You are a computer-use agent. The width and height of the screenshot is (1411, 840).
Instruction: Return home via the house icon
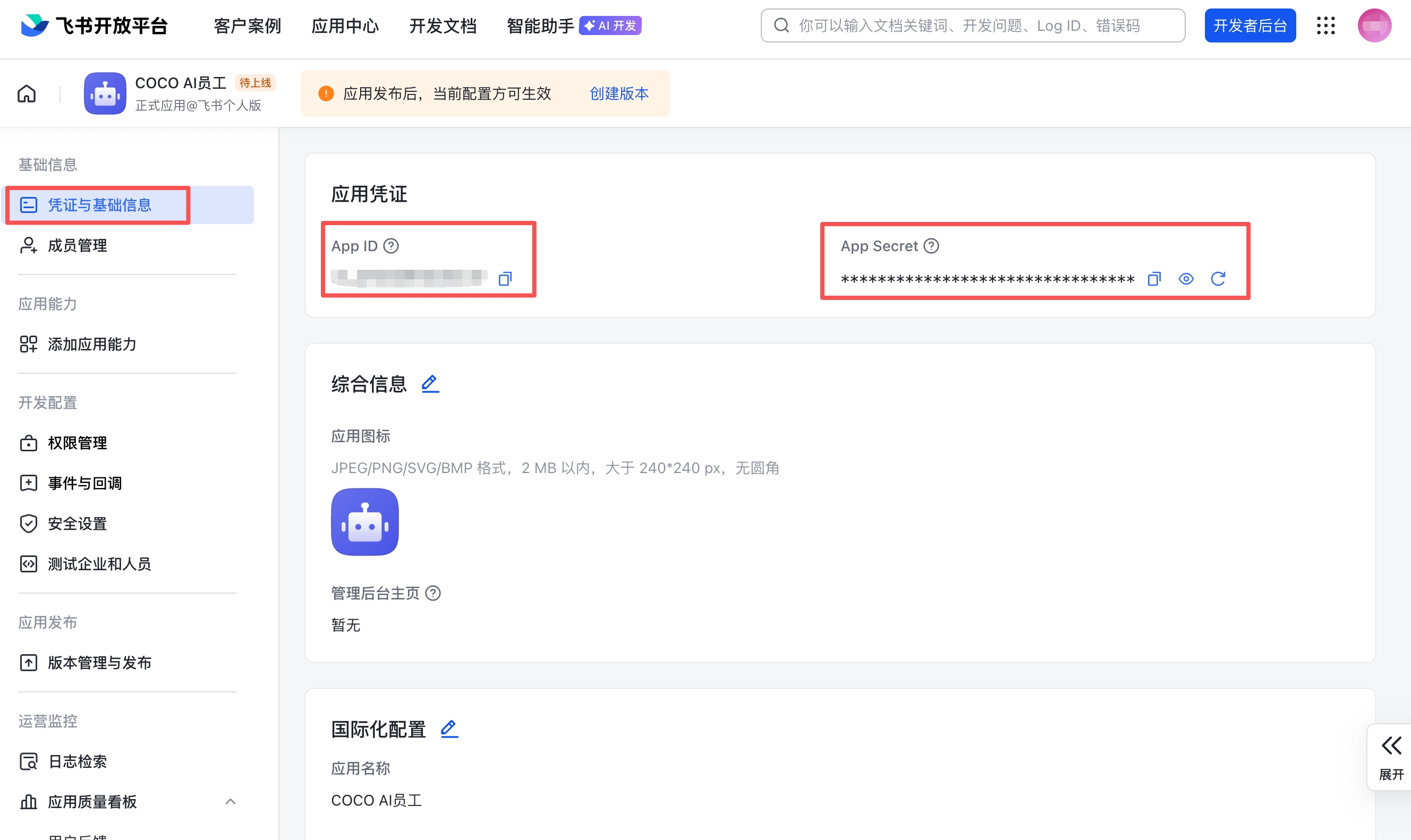pyautogui.click(x=26, y=93)
